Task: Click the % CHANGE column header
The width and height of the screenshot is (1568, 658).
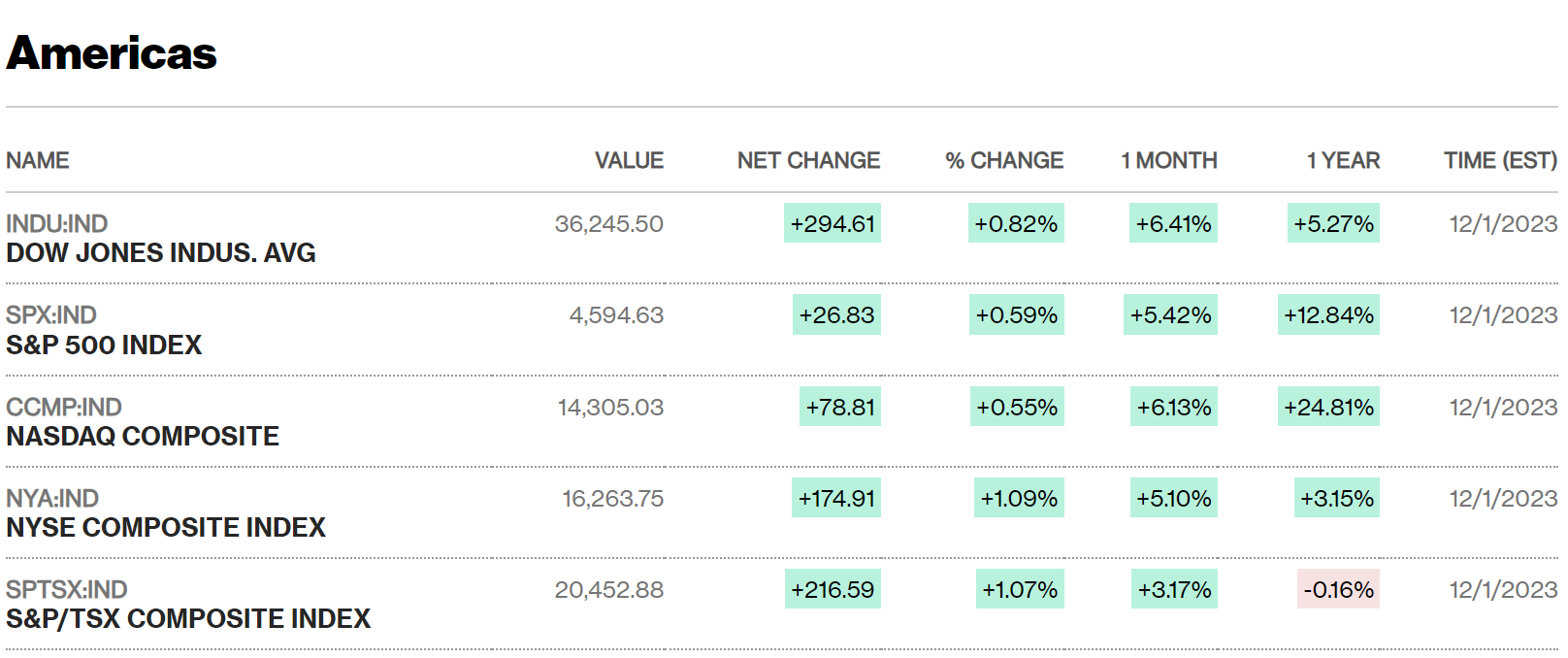Action: (1004, 161)
